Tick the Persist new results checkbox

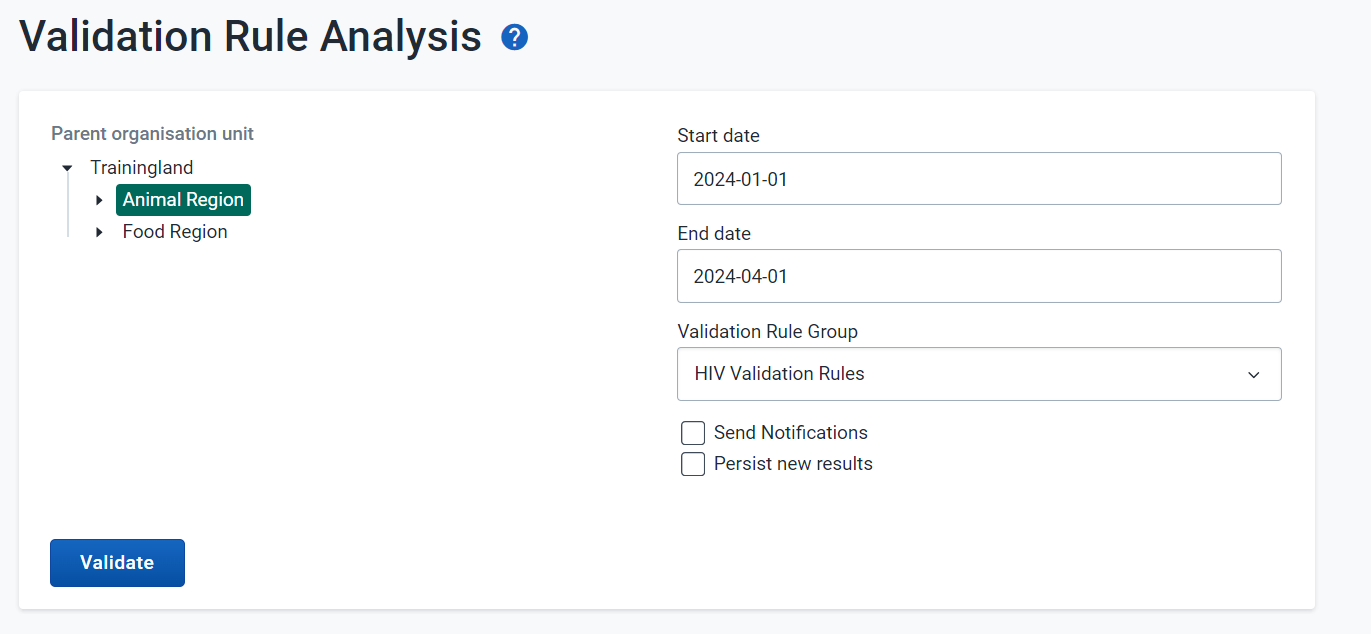pos(693,464)
